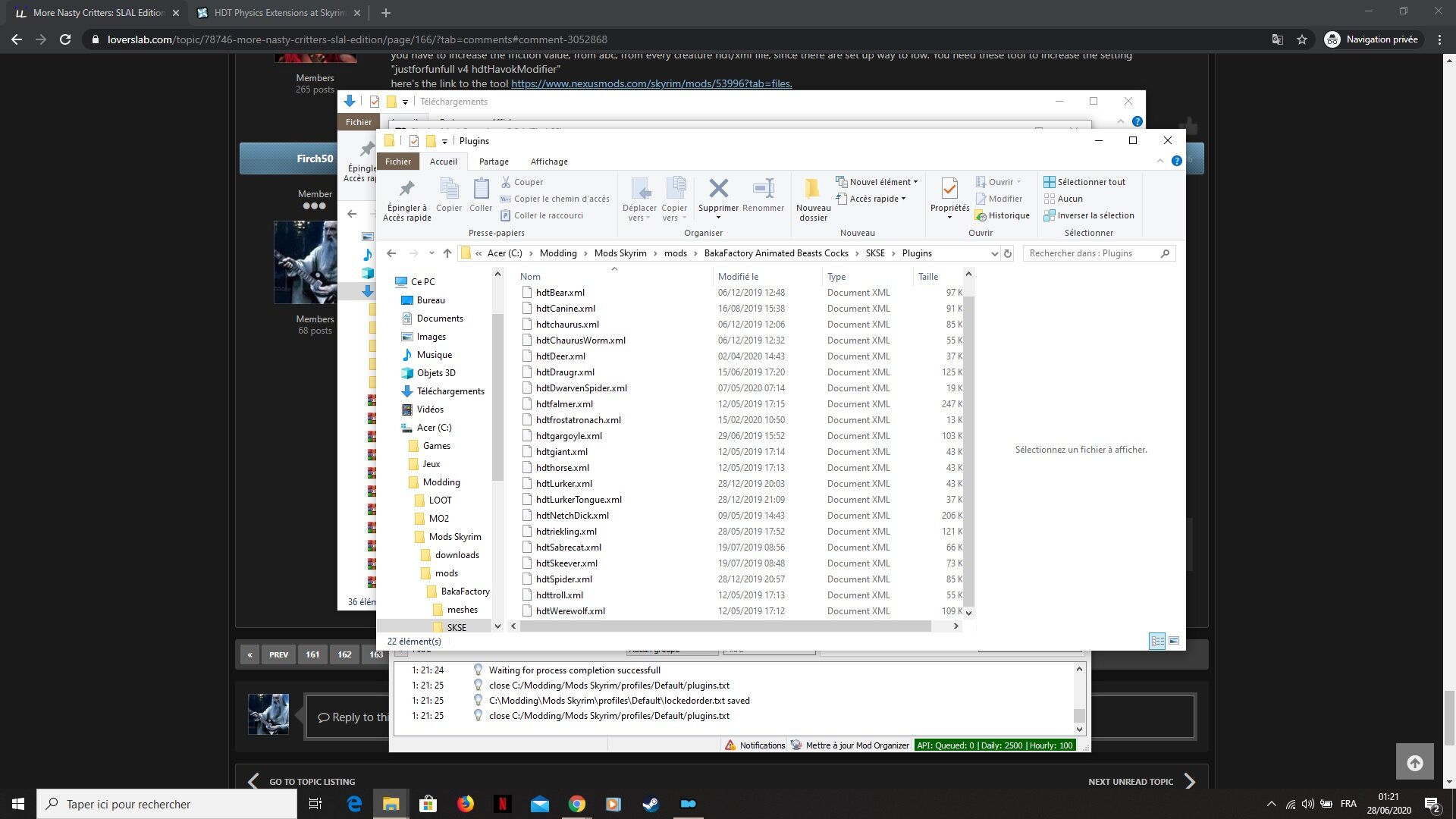Click NEXT UNREAD TOPIC link
Viewport: 1456px width, 819px height.
(x=1142, y=782)
